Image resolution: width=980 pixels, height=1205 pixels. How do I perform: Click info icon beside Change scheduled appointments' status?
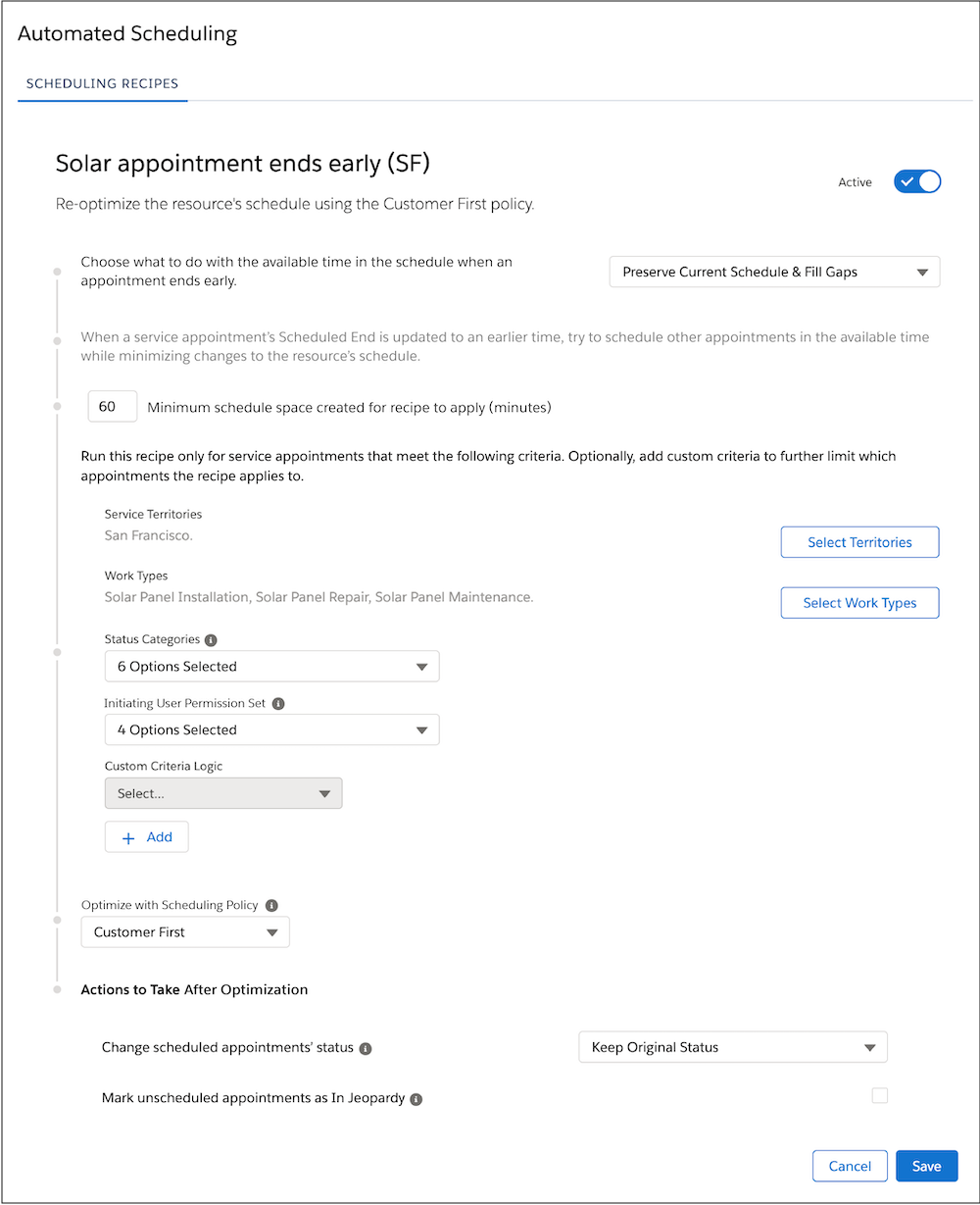pyautogui.click(x=366, y=1048)
